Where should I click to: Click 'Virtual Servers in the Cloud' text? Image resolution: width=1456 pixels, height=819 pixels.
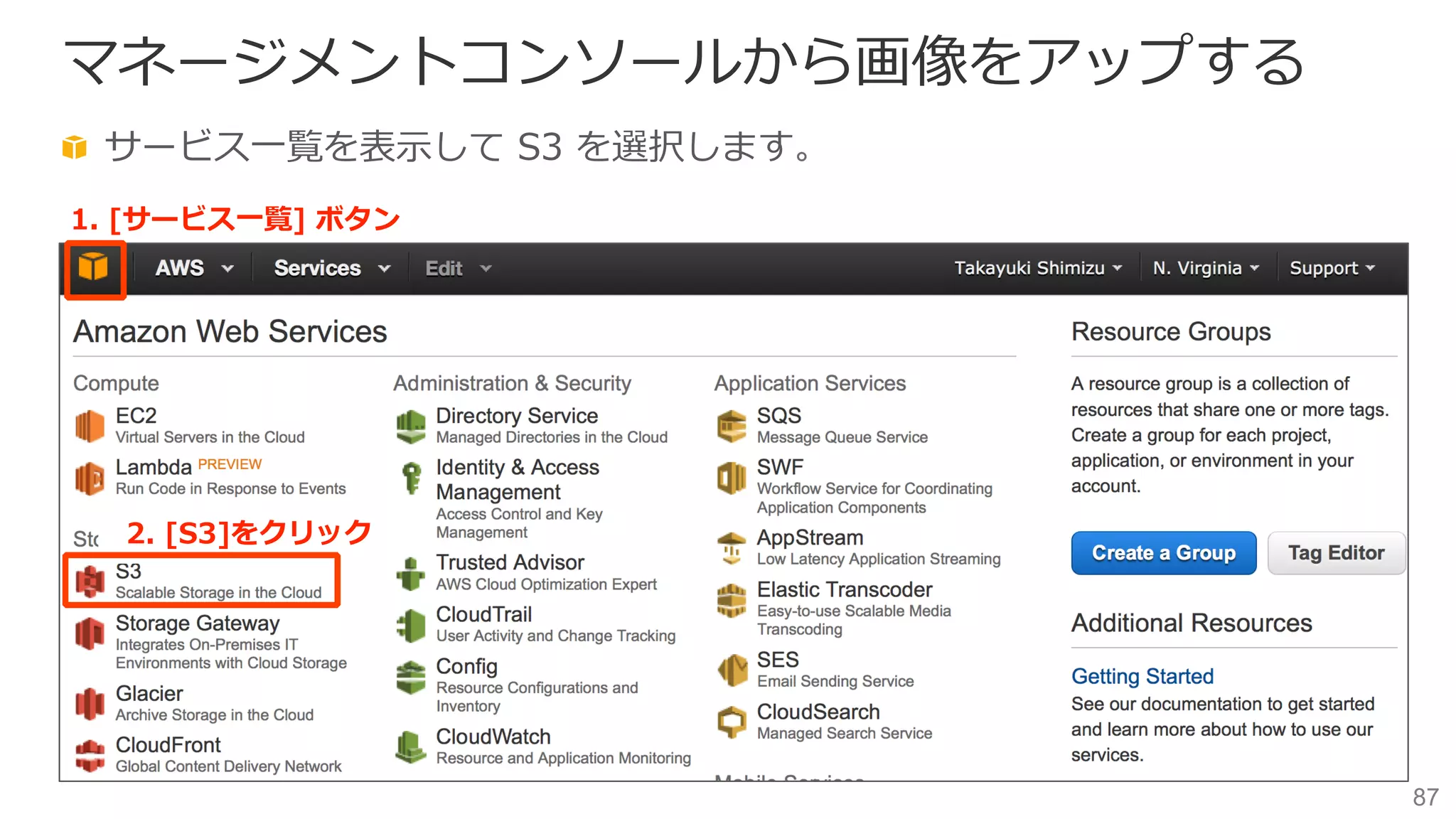click(210, 437)
